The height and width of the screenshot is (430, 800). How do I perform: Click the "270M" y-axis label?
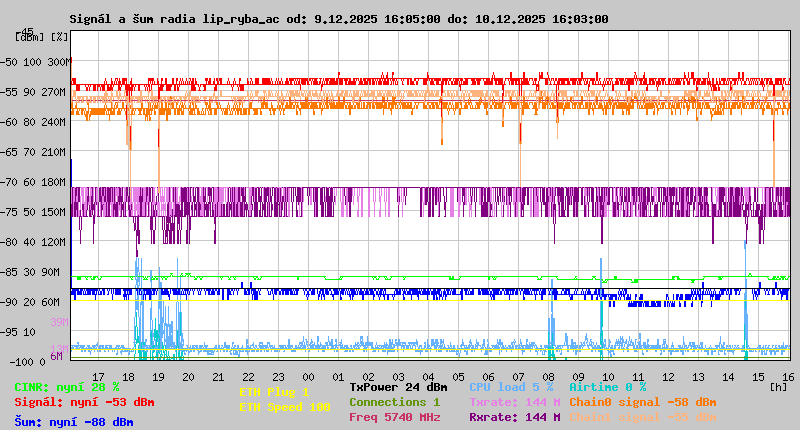(x=56, y=92)
